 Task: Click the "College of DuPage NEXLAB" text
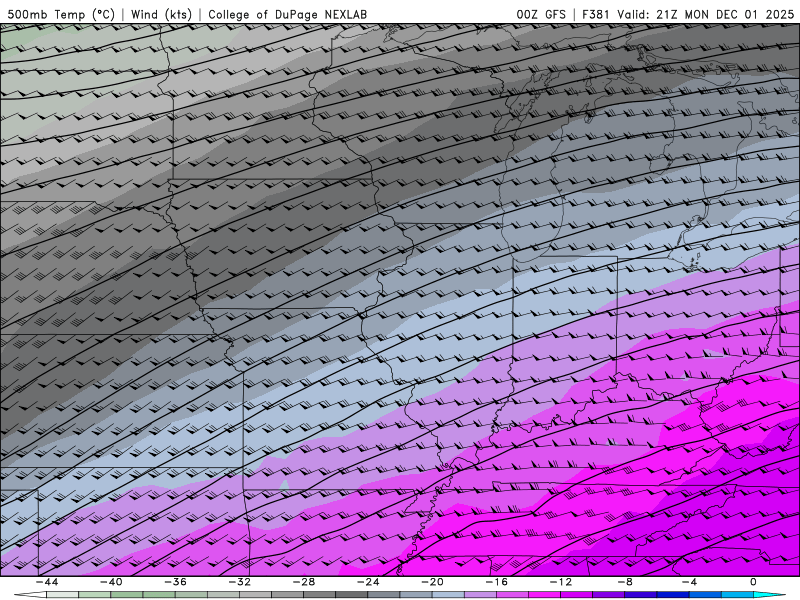click(287, 14)
